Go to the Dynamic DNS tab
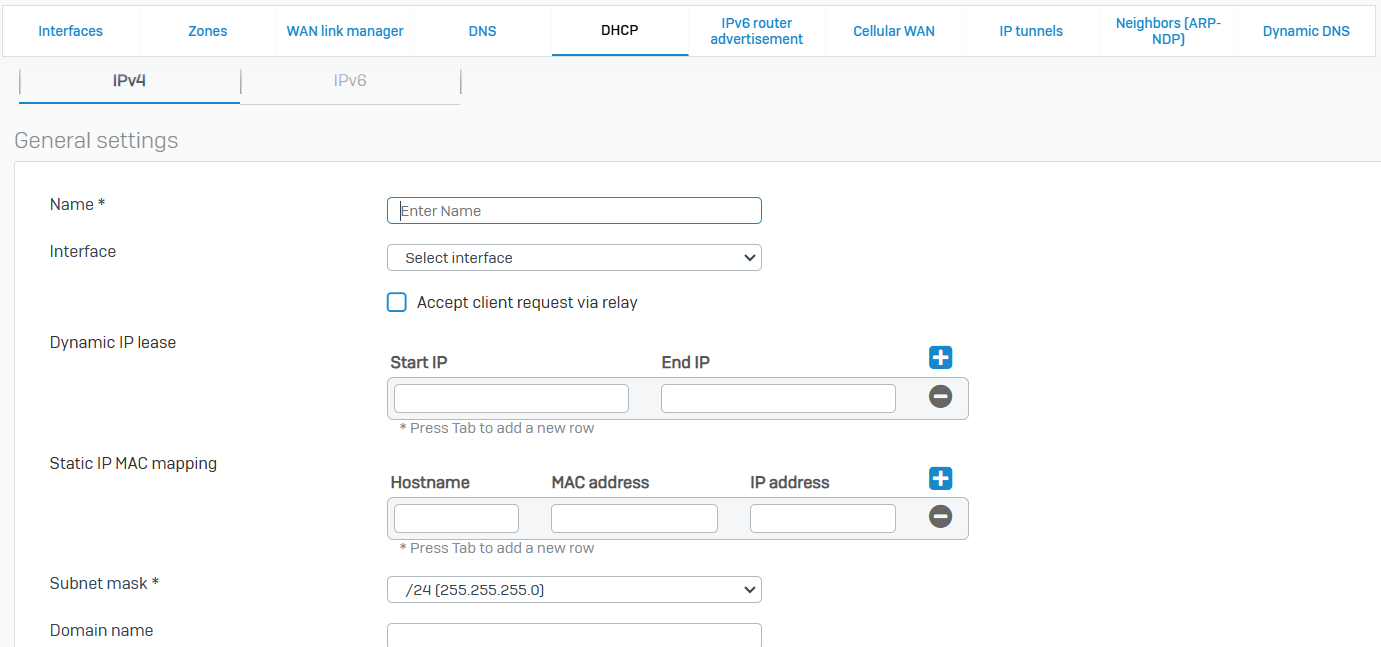 point(1306,31)
